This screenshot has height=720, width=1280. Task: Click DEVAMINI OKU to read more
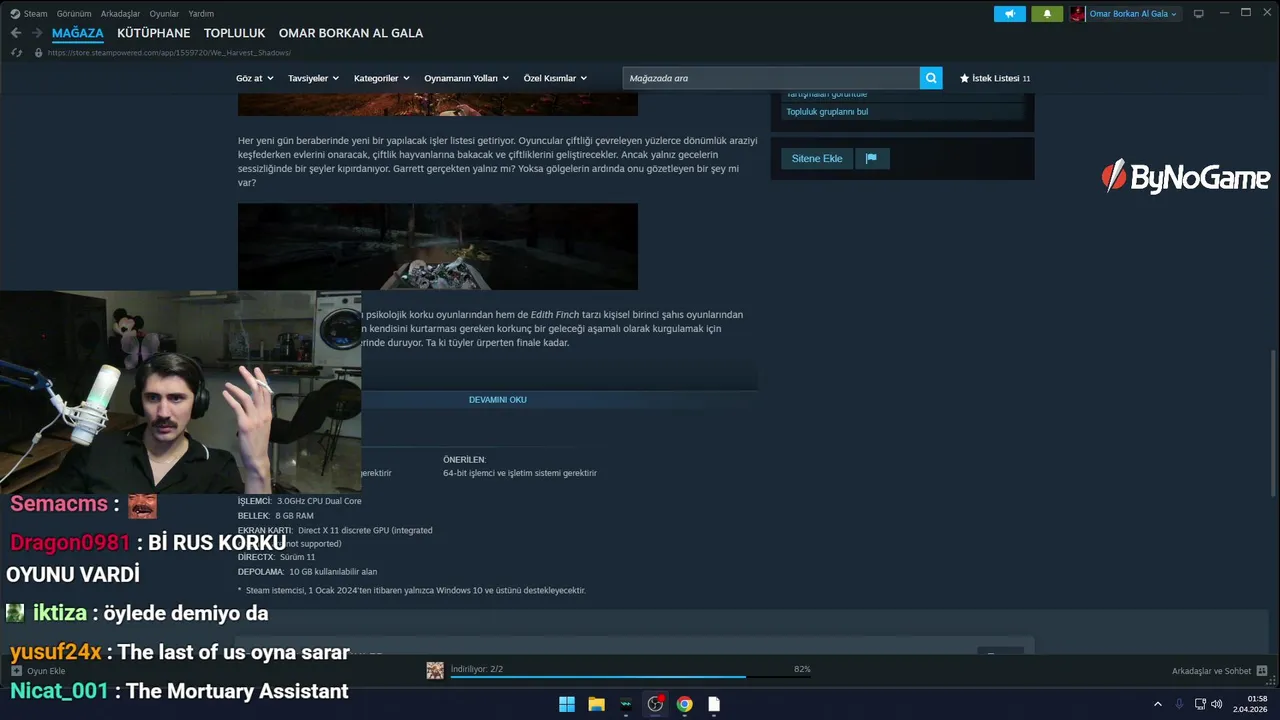pos(498,400)
